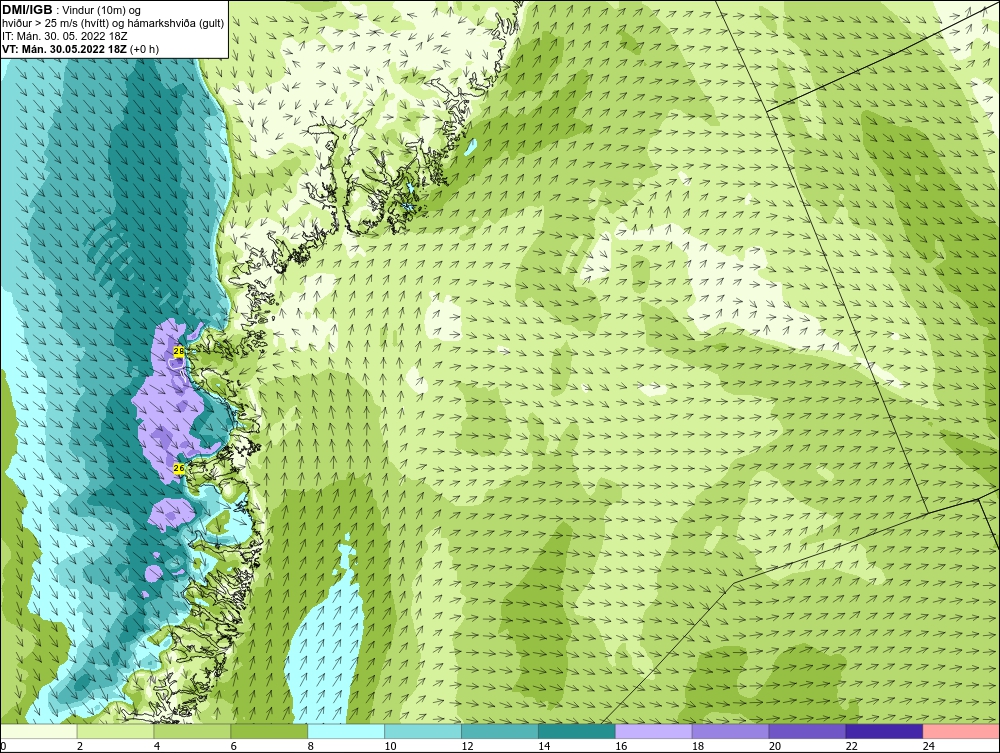Screen dimensions: 1000x753
Task: Click the yellow gust marker labeled 28
Action: tap(179, 351)
